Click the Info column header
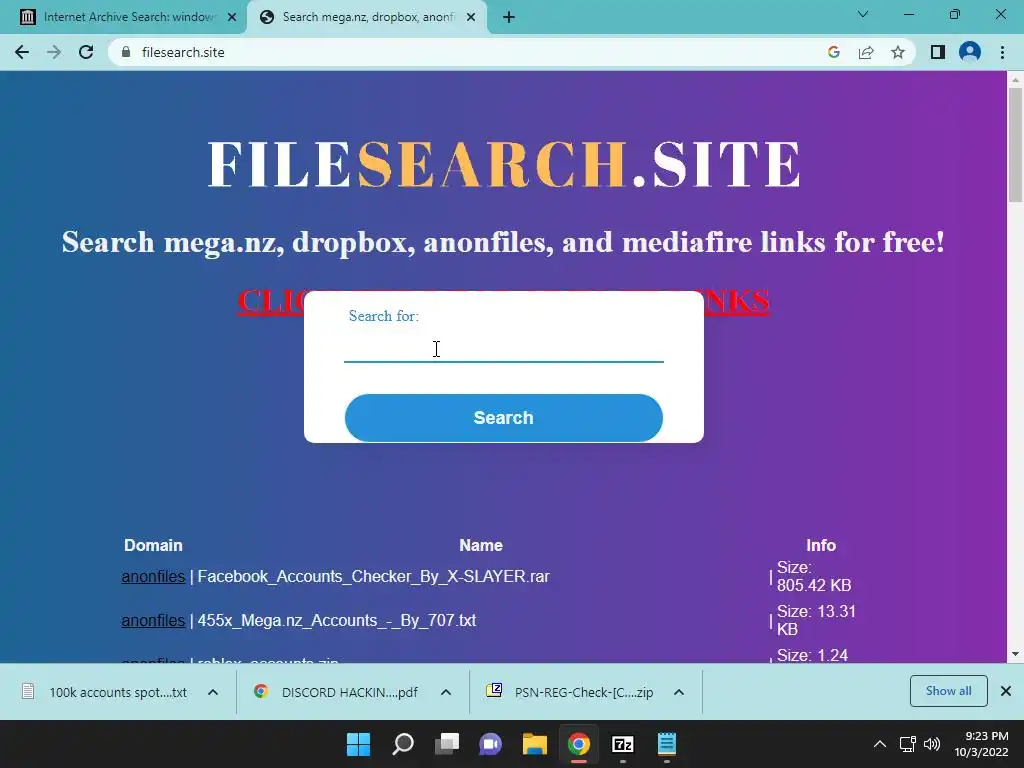 tap(821, 545)
